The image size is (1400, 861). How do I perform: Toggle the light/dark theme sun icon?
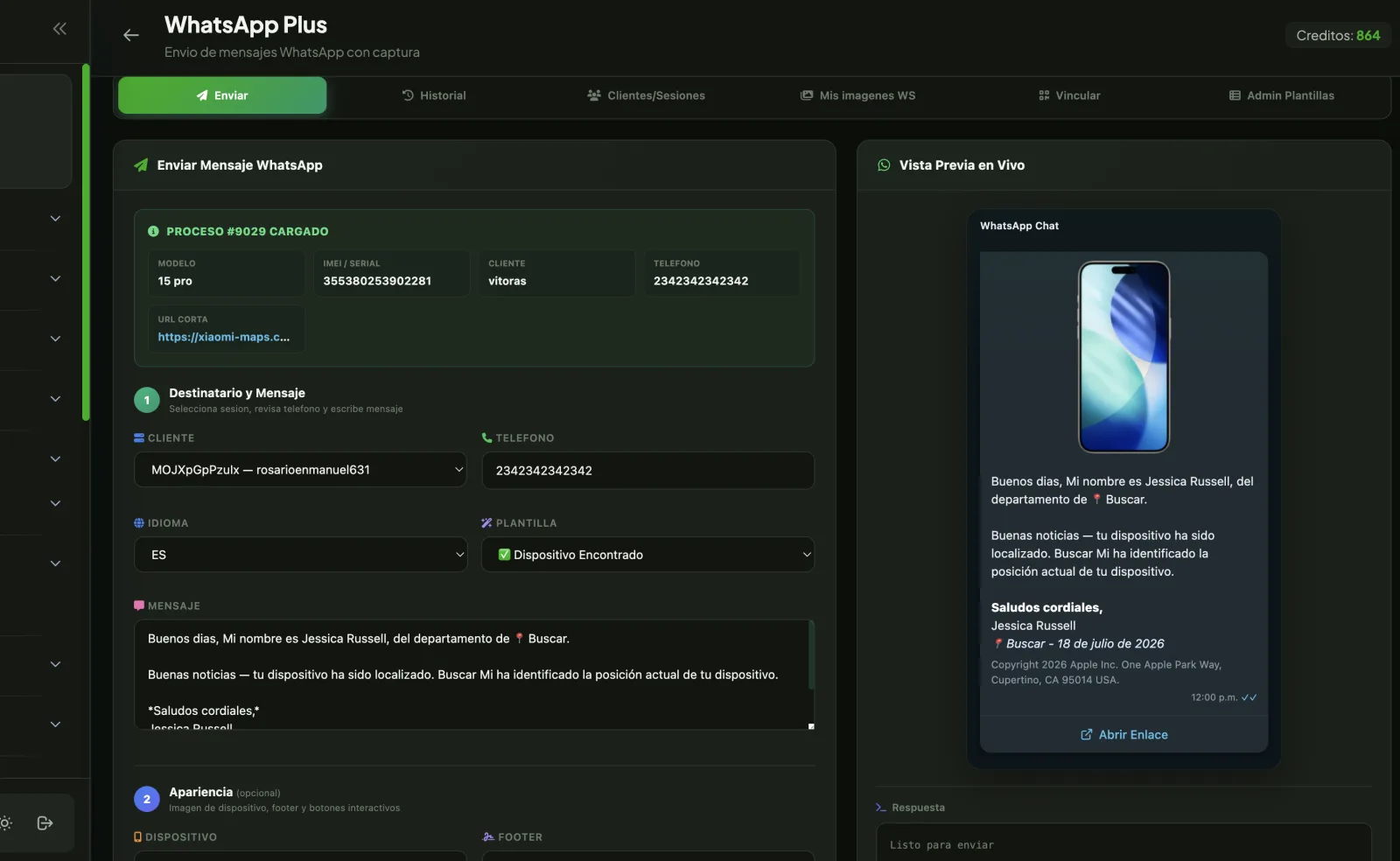5,822
